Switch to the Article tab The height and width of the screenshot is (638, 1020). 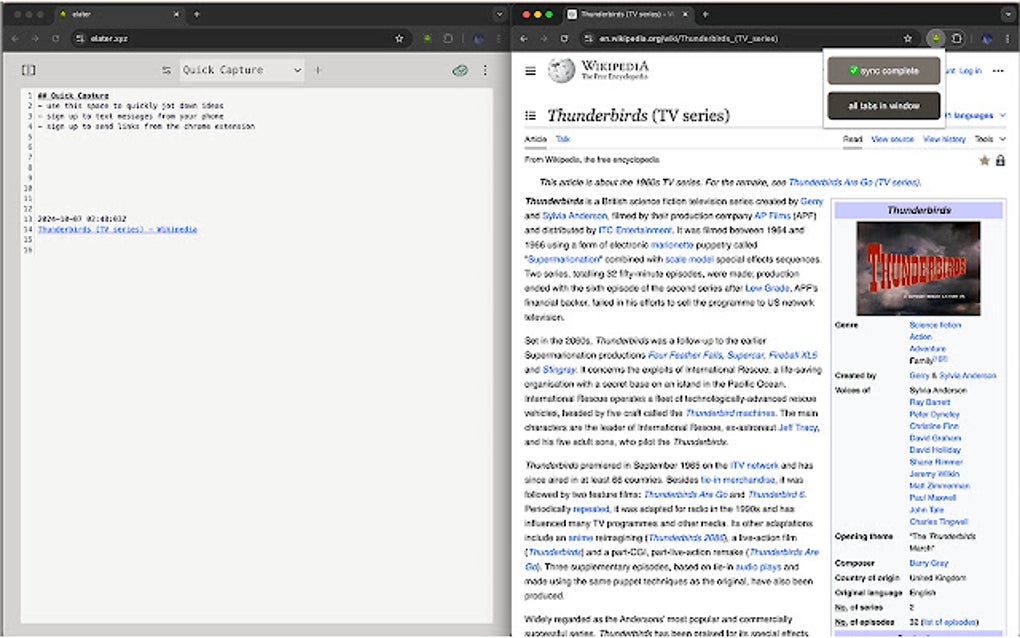coord(535,139)
